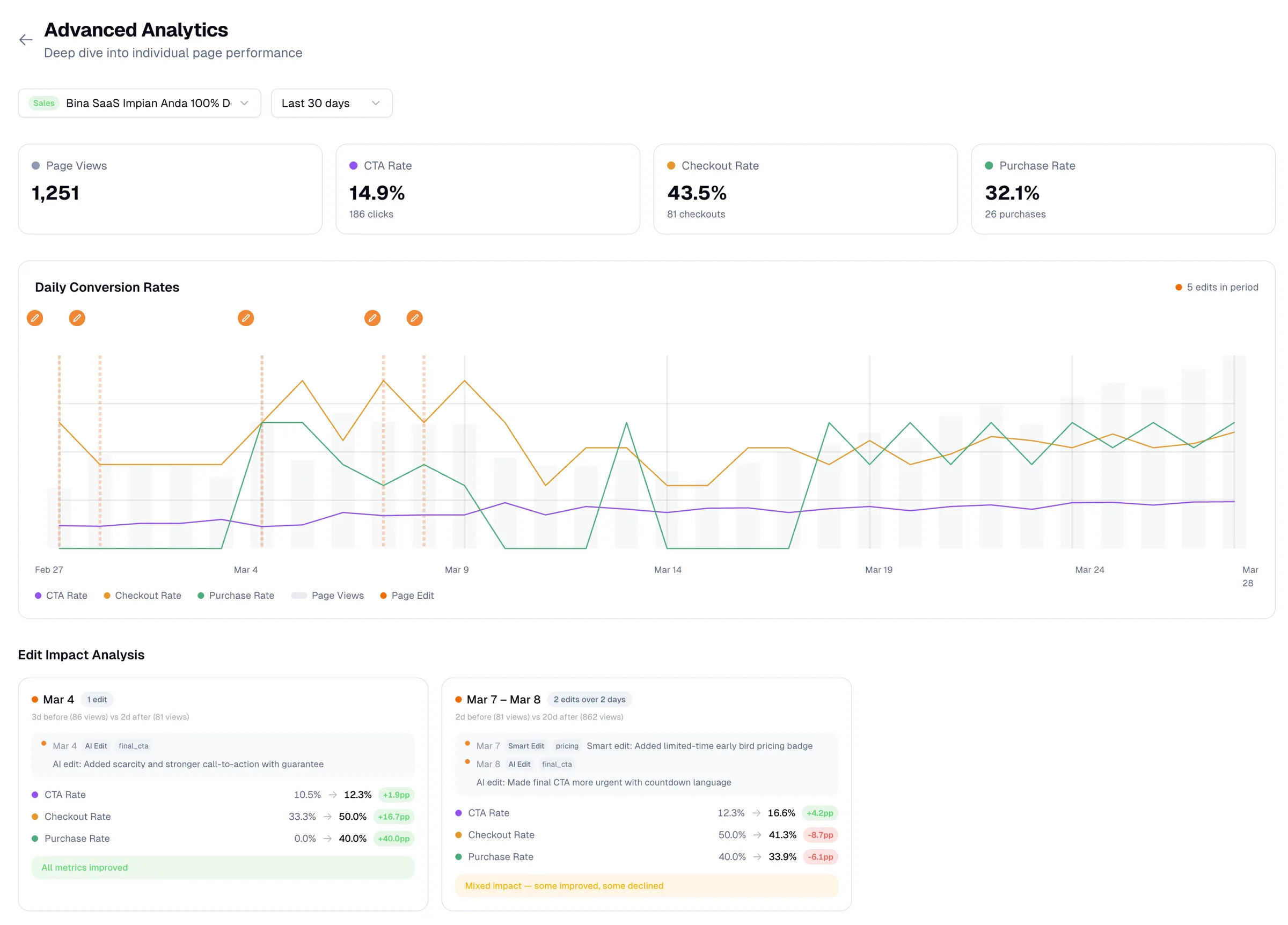Click the 'All metrics improved' status banner
Image resolution: width=1288 pixels, height=925 pixels.
click(x=223, y=867)
